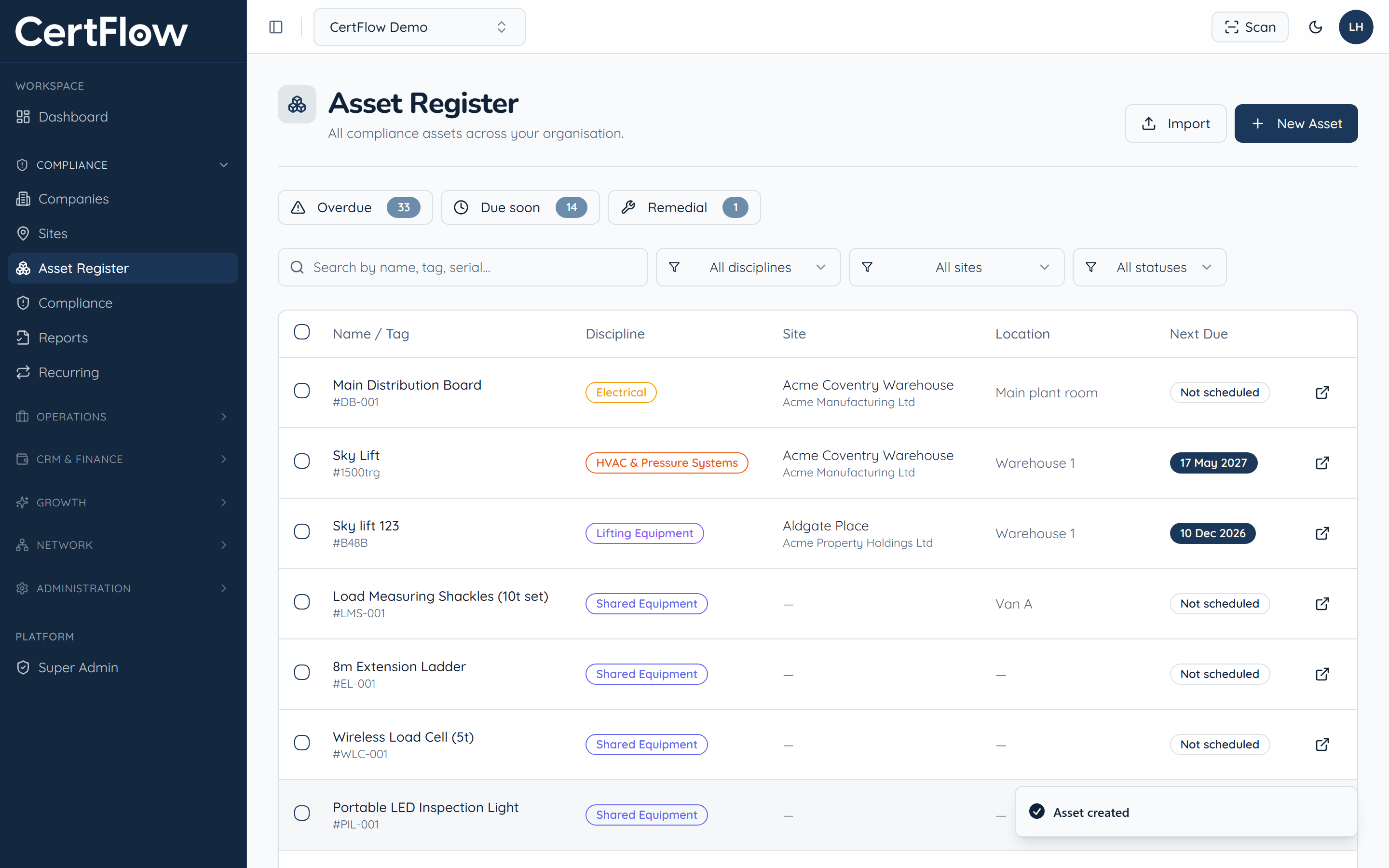
Task: Open the All sites dropdown
Action: point(956,267)
